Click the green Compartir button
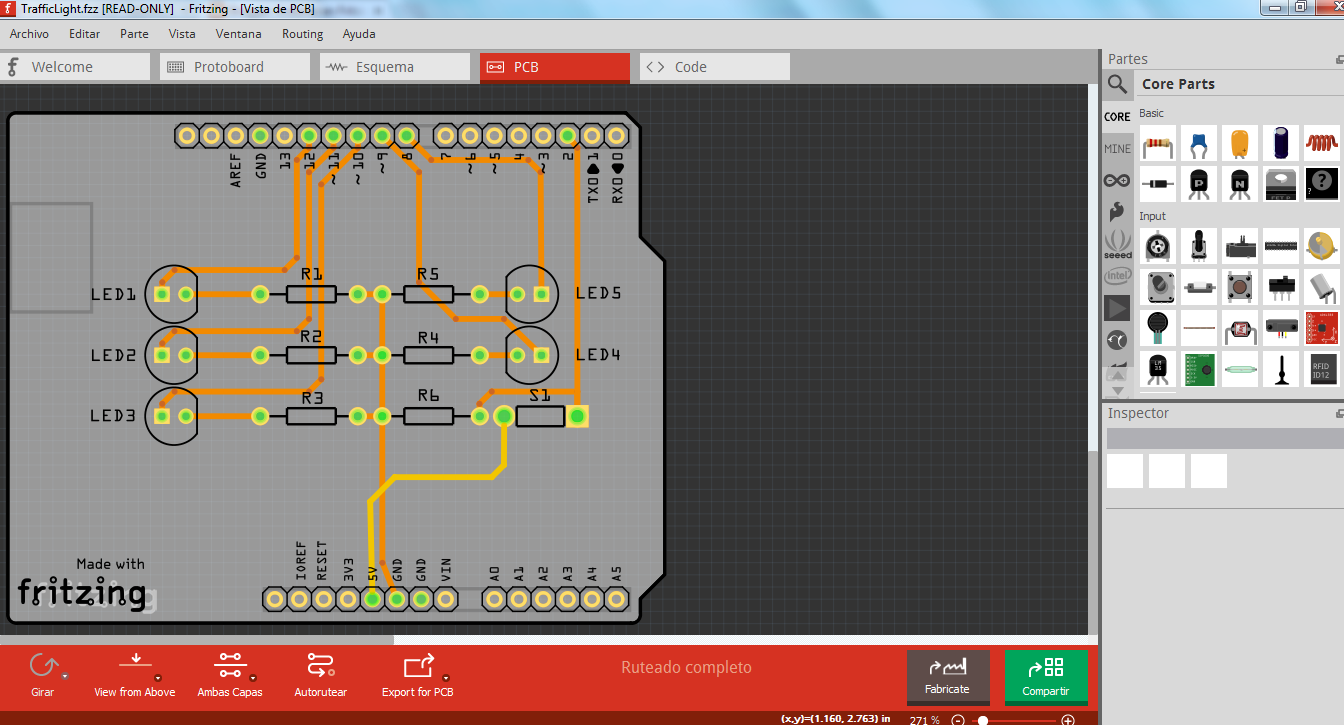1344x725 pixels. coord(1046,677)
